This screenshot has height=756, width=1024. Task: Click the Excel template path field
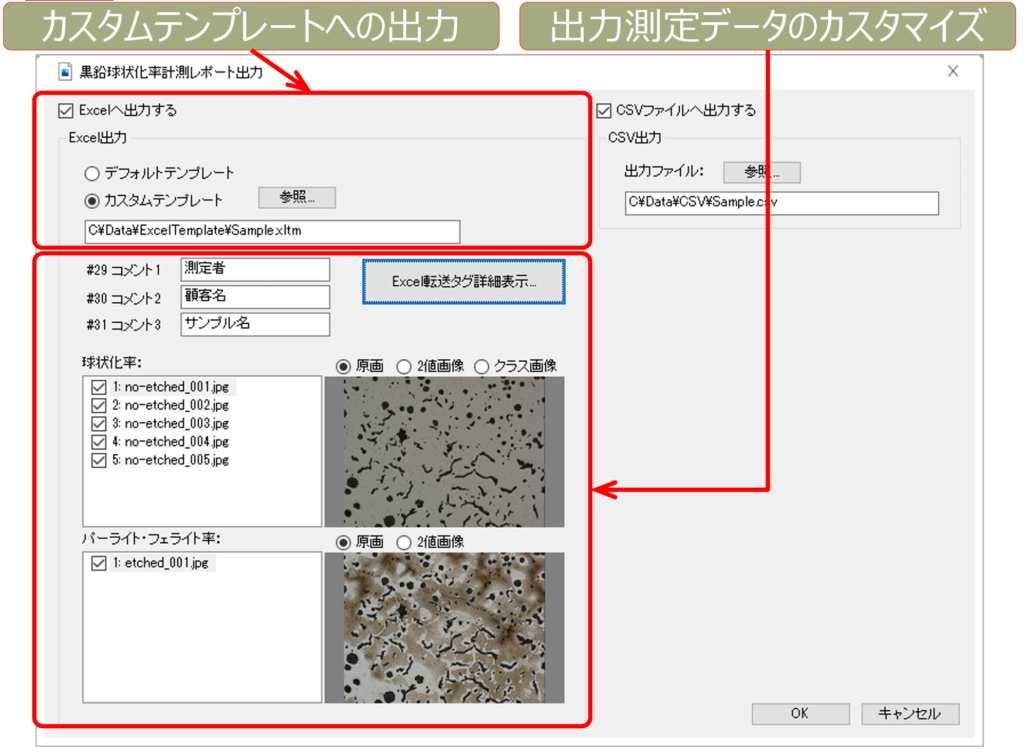point(272,232)
